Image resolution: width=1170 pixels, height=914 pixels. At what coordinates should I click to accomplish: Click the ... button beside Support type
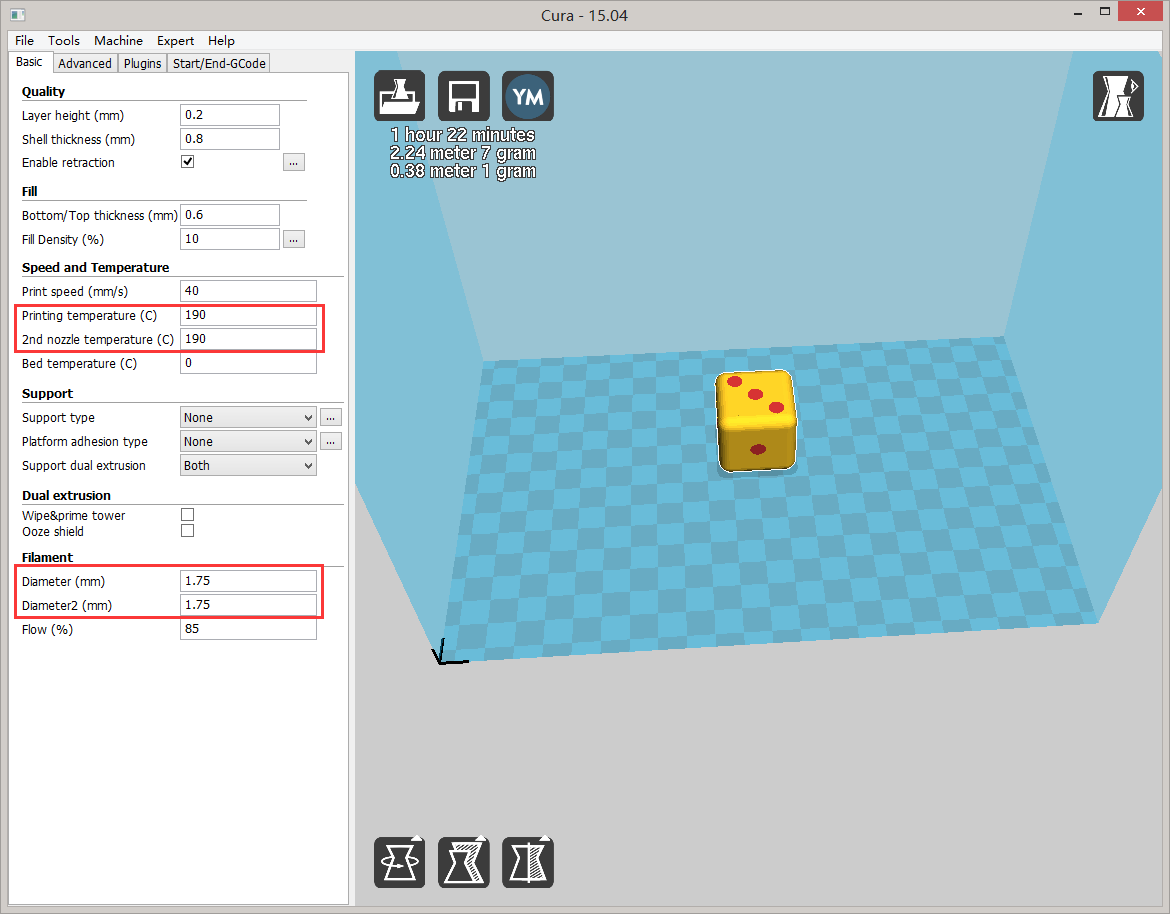[x=330, y=416]
